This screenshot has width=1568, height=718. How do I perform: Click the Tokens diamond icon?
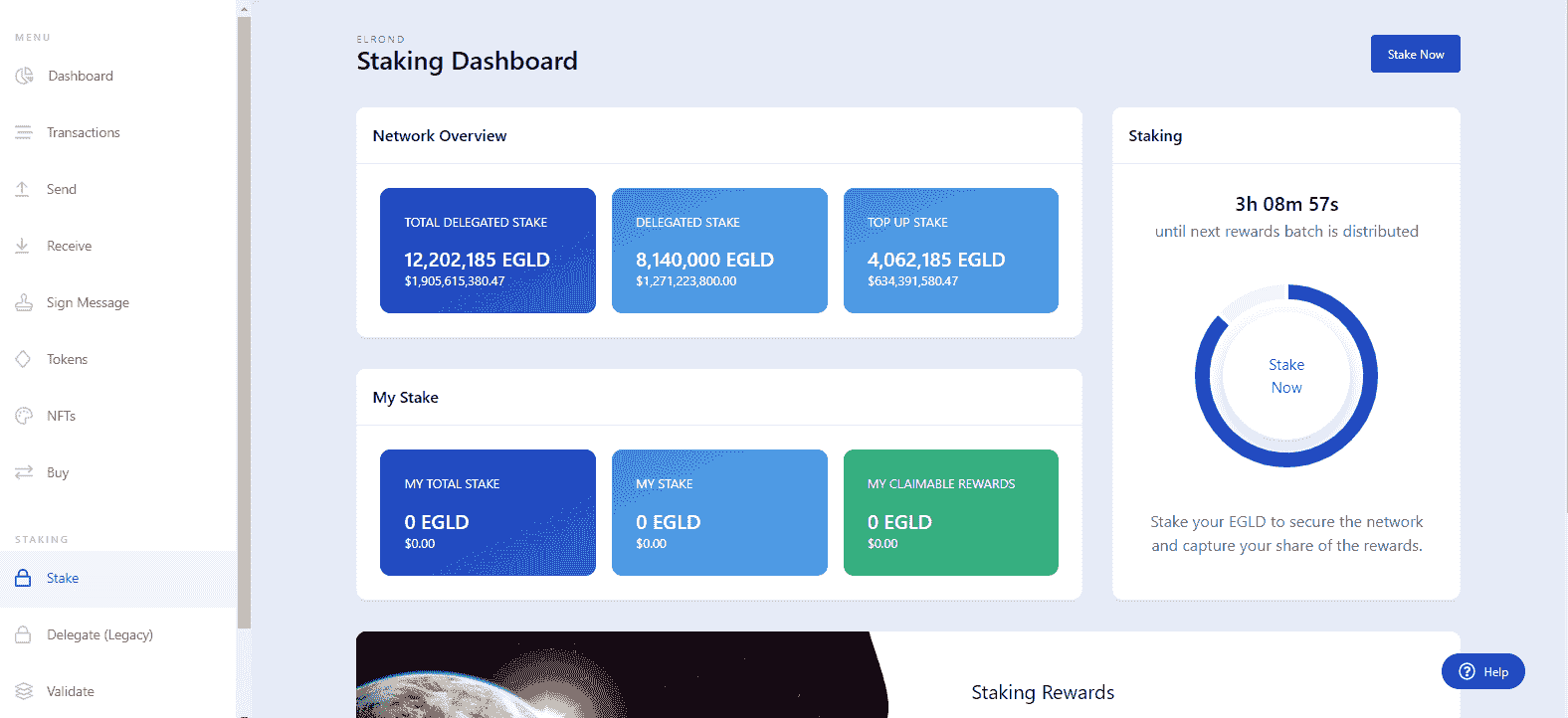pos(23,359)
